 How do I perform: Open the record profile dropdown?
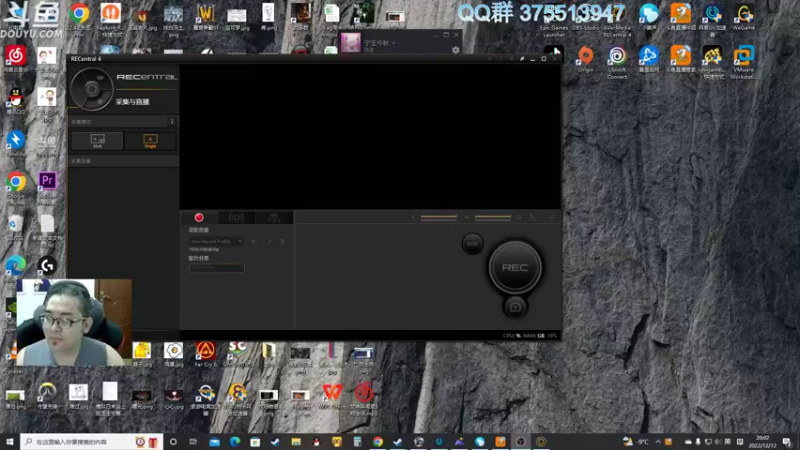[x=216, y=241]
